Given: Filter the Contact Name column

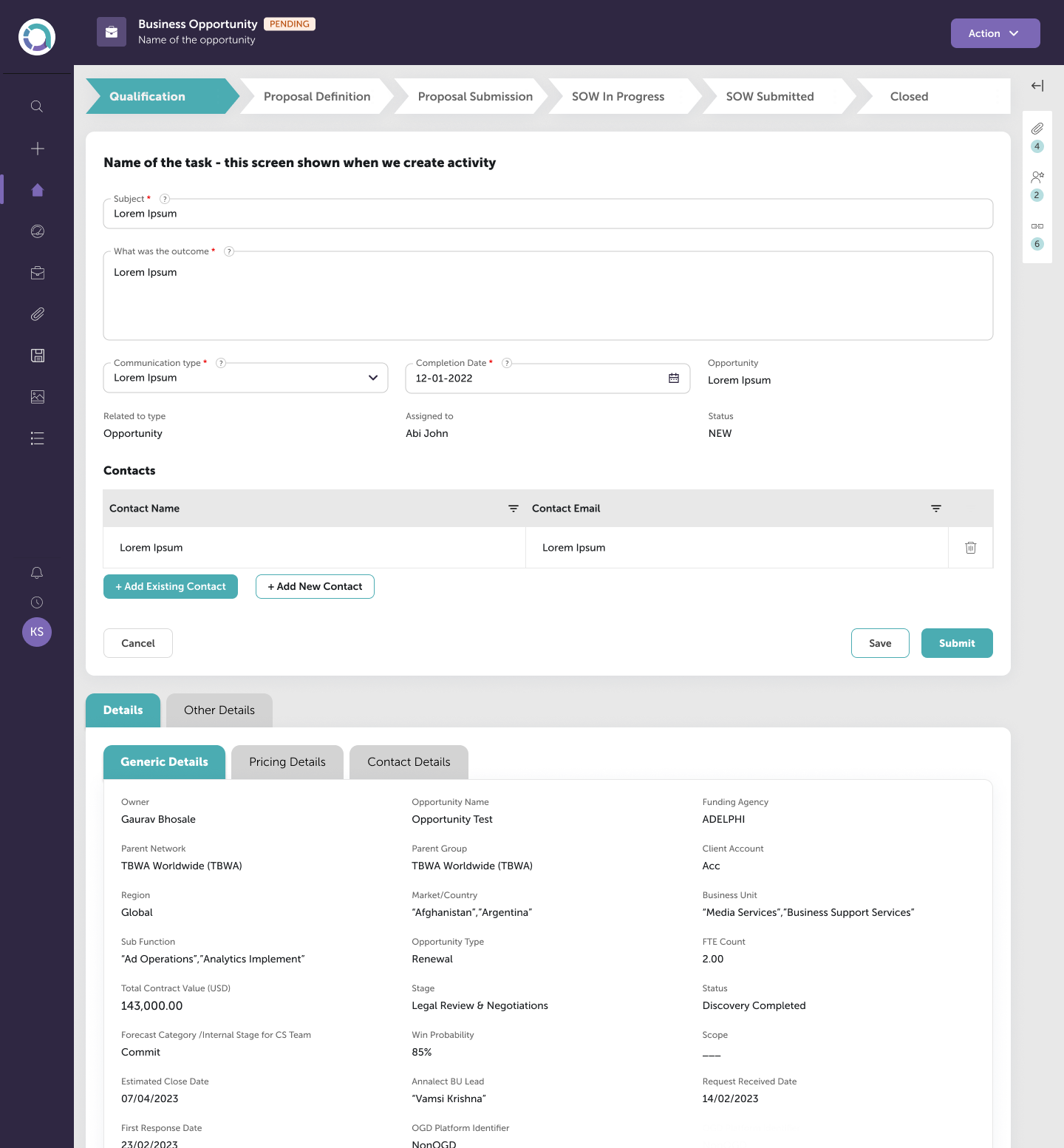Looking at the screenshot, I should point(513,509).
